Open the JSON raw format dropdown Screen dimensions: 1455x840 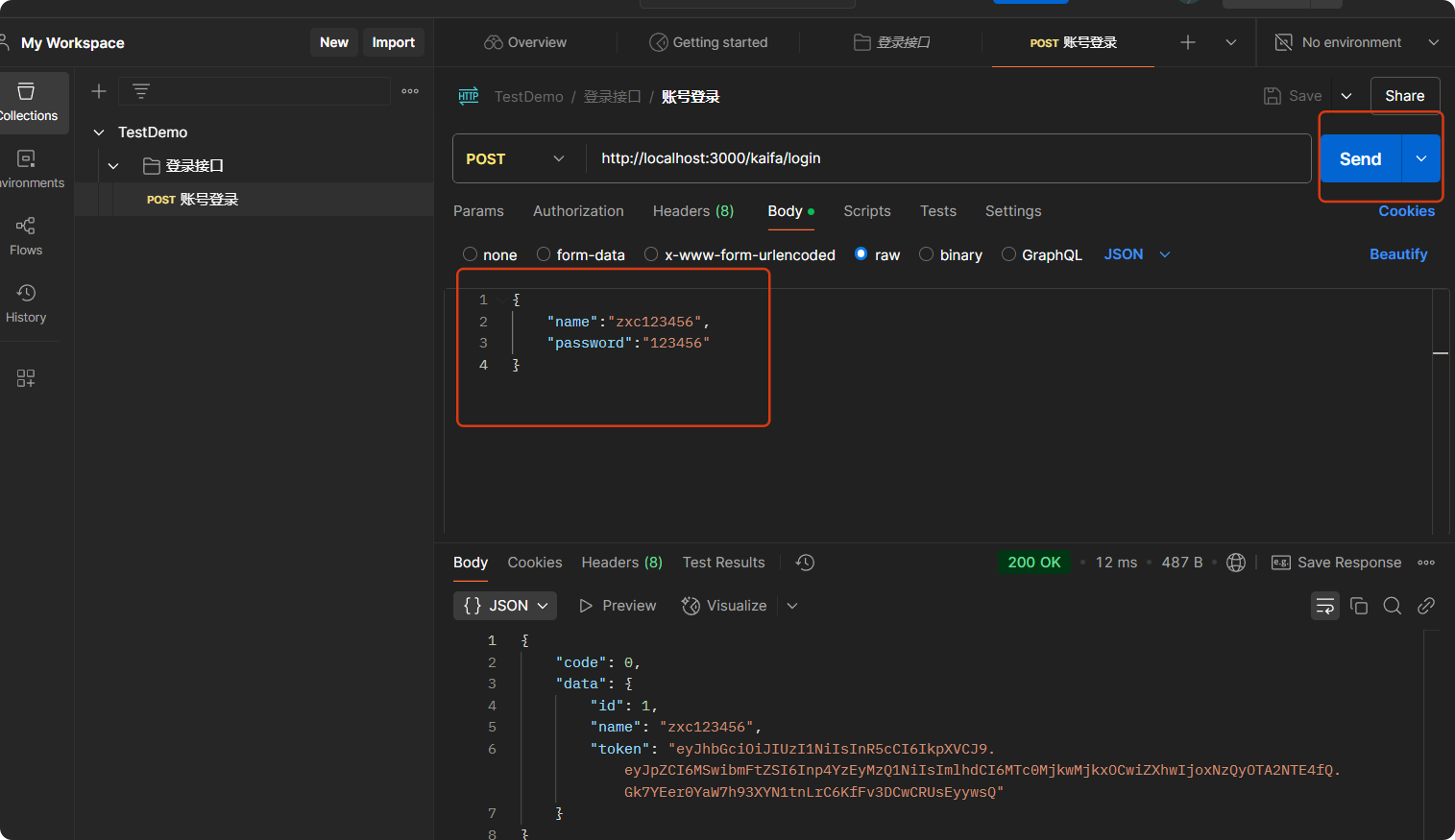click(1137, 254)
